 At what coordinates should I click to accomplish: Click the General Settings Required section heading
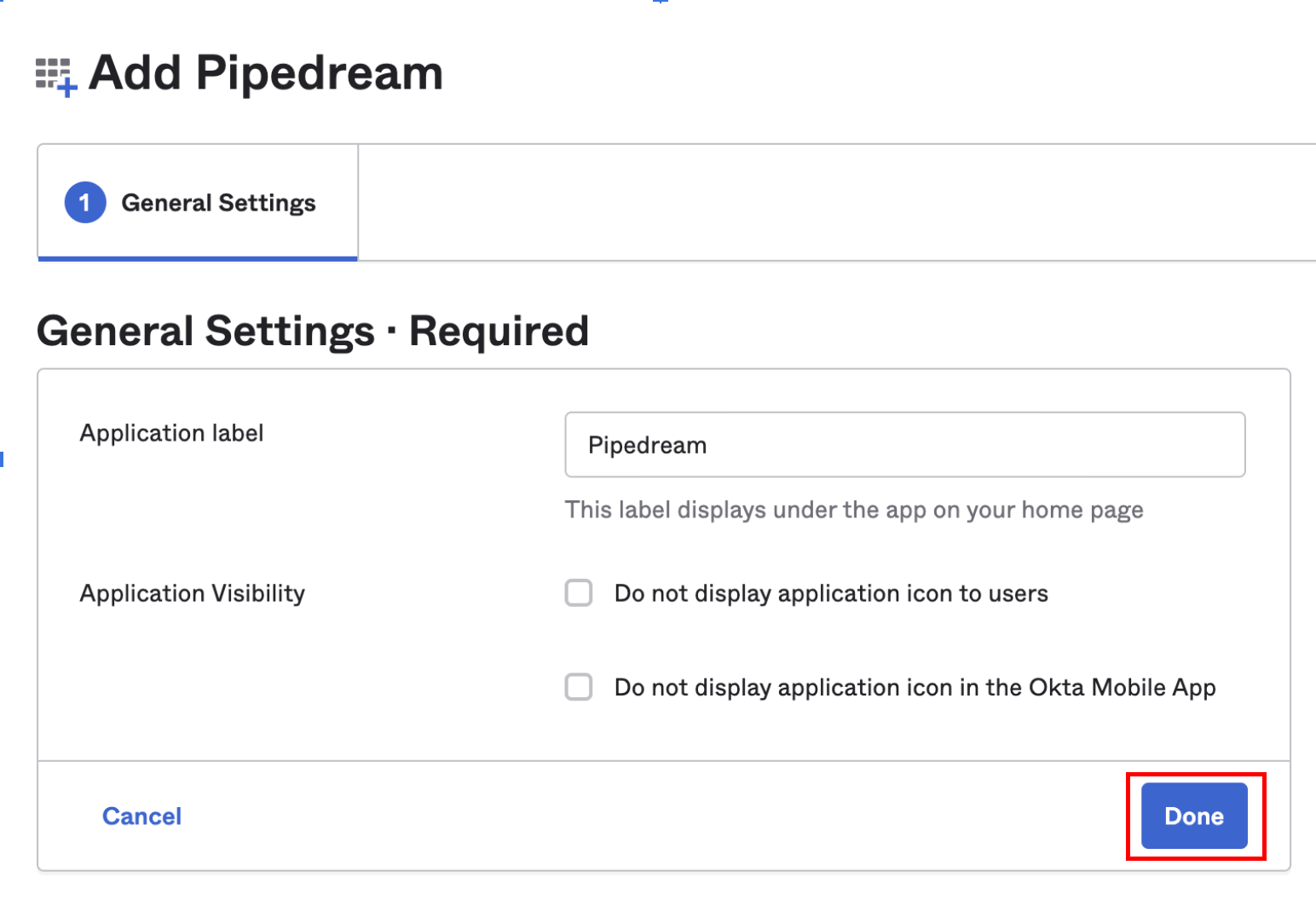point(312,331)
